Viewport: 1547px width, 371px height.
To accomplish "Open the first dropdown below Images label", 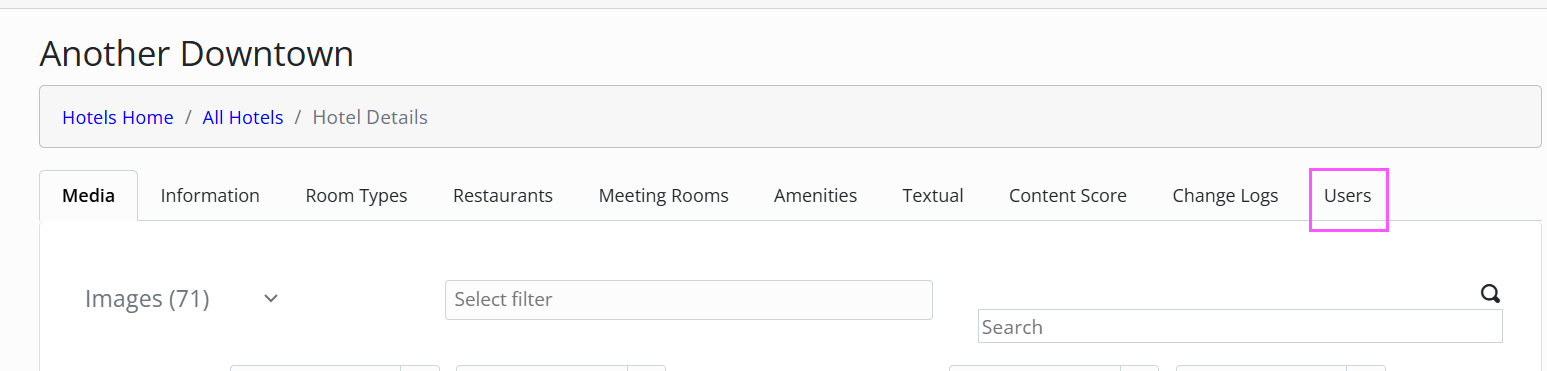I will (335, 368).
